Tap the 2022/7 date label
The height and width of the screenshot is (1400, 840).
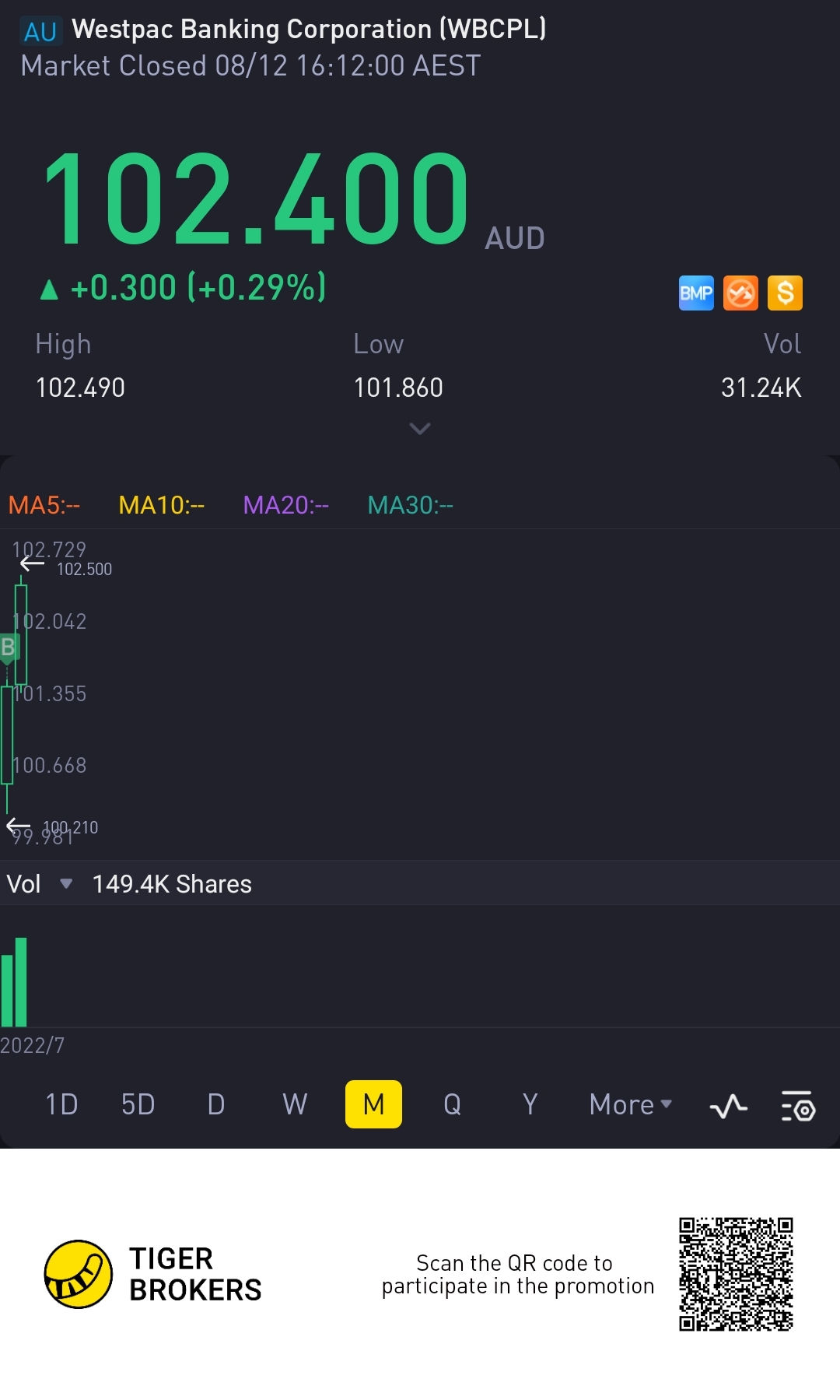[33, 1045]
